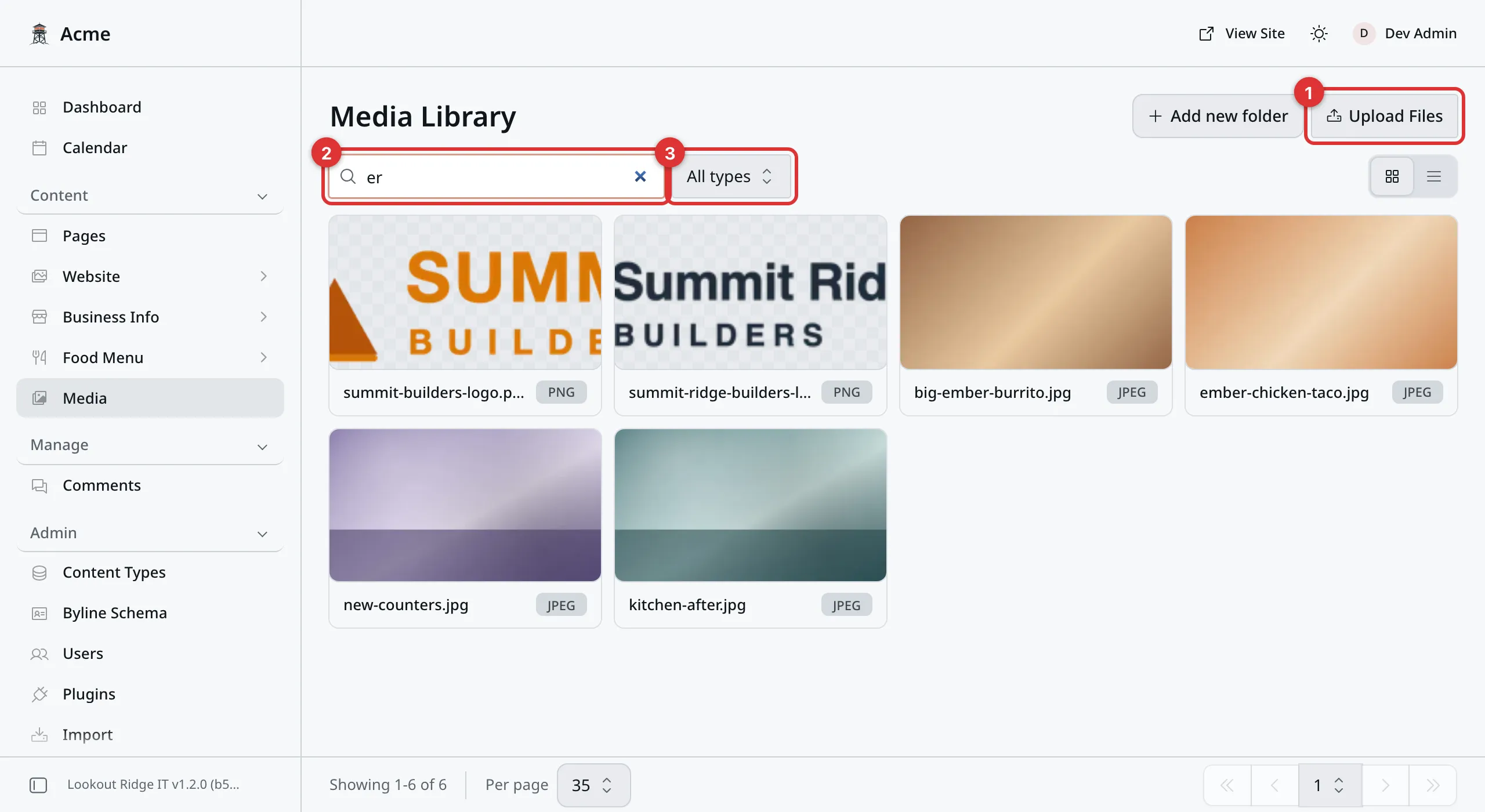Image resolution: width=1485 pixels, height=812 pixels.
Task: Click the Acme lookout tower logo
Action: pyautogui.click(x=39, y=34)
